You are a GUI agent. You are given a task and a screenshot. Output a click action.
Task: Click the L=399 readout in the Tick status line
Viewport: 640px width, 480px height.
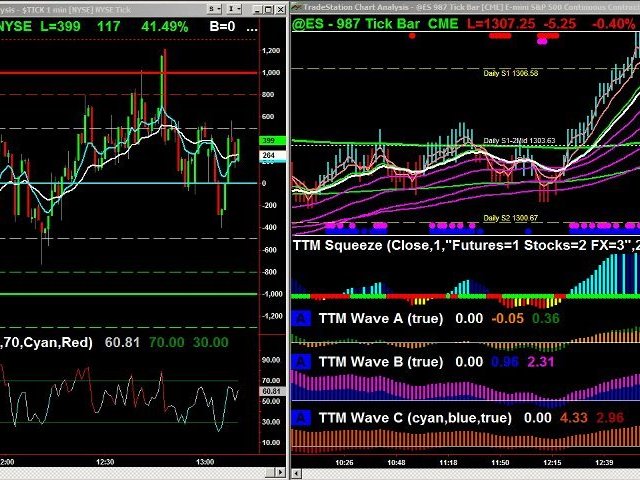(x=60, y=27)
